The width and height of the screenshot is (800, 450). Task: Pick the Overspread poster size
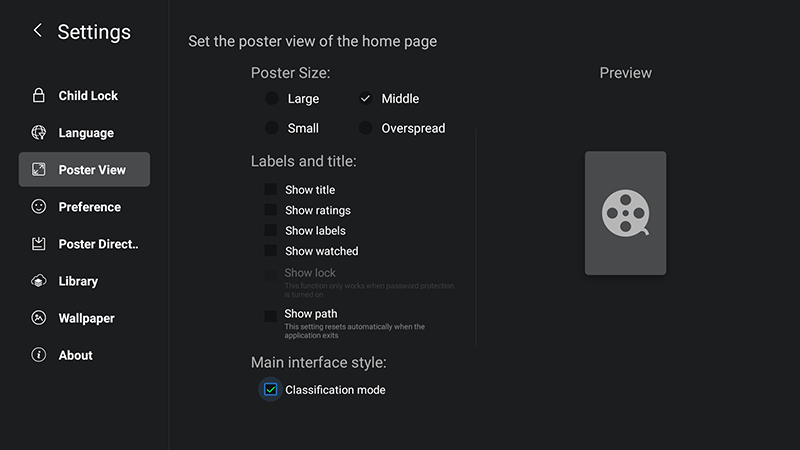click(366, 128)
